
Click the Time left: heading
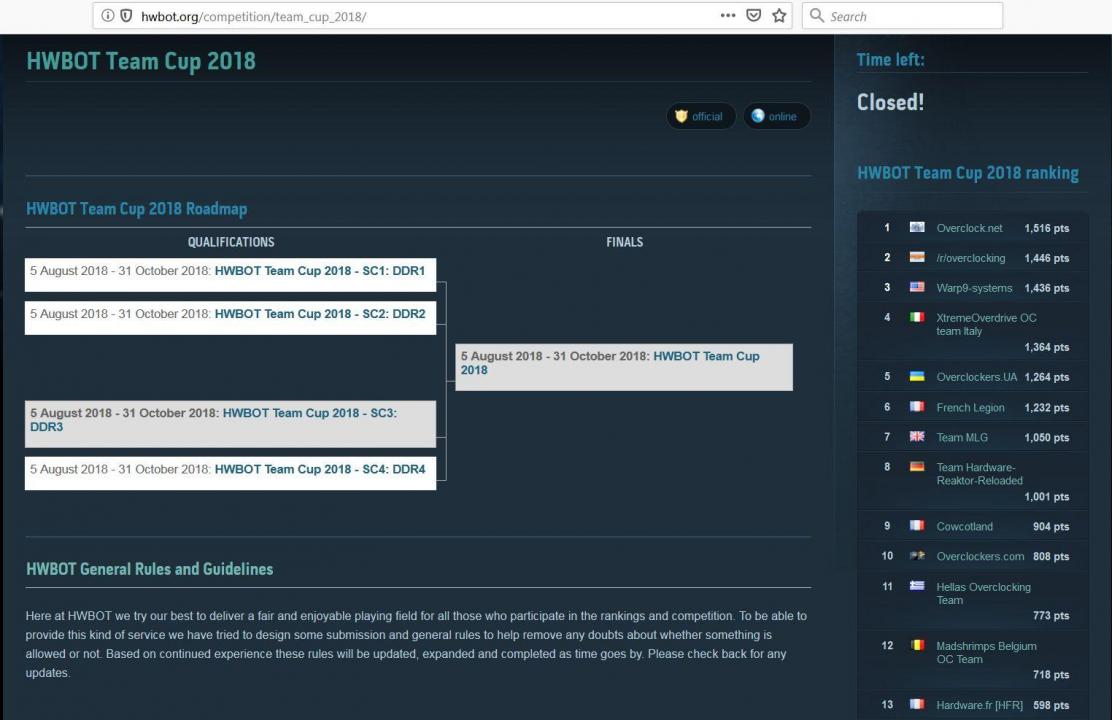[x=891, y=60]
